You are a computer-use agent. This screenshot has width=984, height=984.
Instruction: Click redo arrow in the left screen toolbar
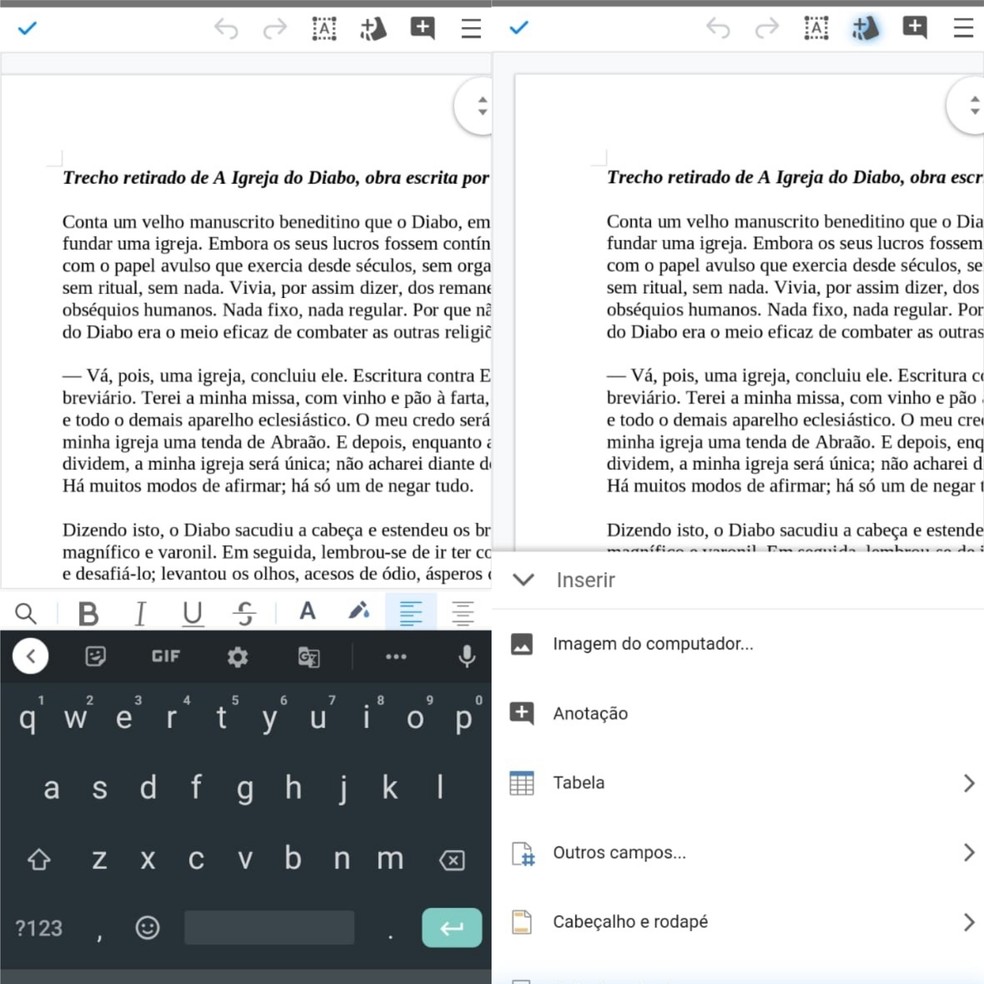(275, 28)
